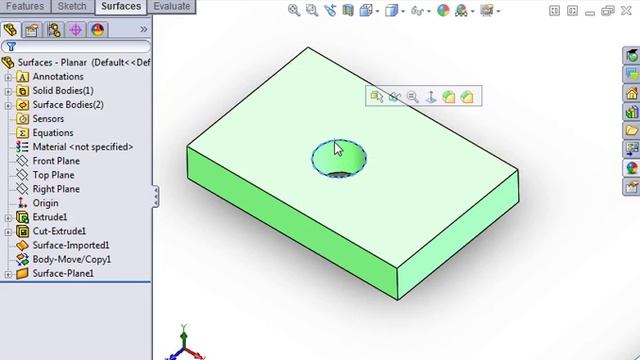This screenshot has height=360, width=640.
Task: Expand manager tabs with double chevron
Action: tap(143, 29)
